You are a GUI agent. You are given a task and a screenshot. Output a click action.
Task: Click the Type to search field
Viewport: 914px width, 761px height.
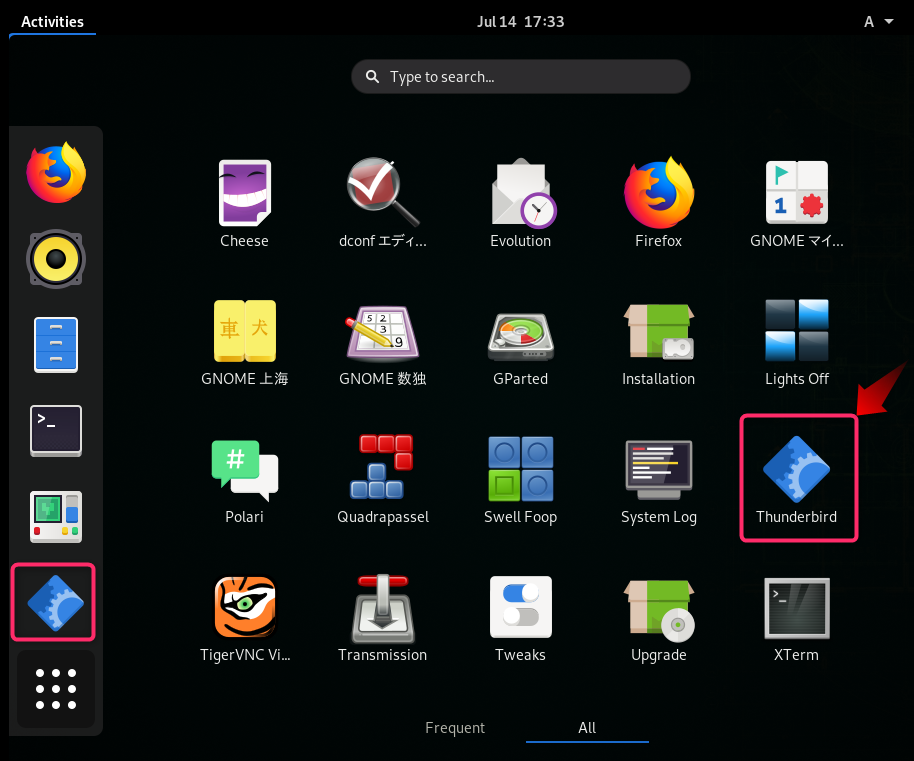click(x=521, y=76)
